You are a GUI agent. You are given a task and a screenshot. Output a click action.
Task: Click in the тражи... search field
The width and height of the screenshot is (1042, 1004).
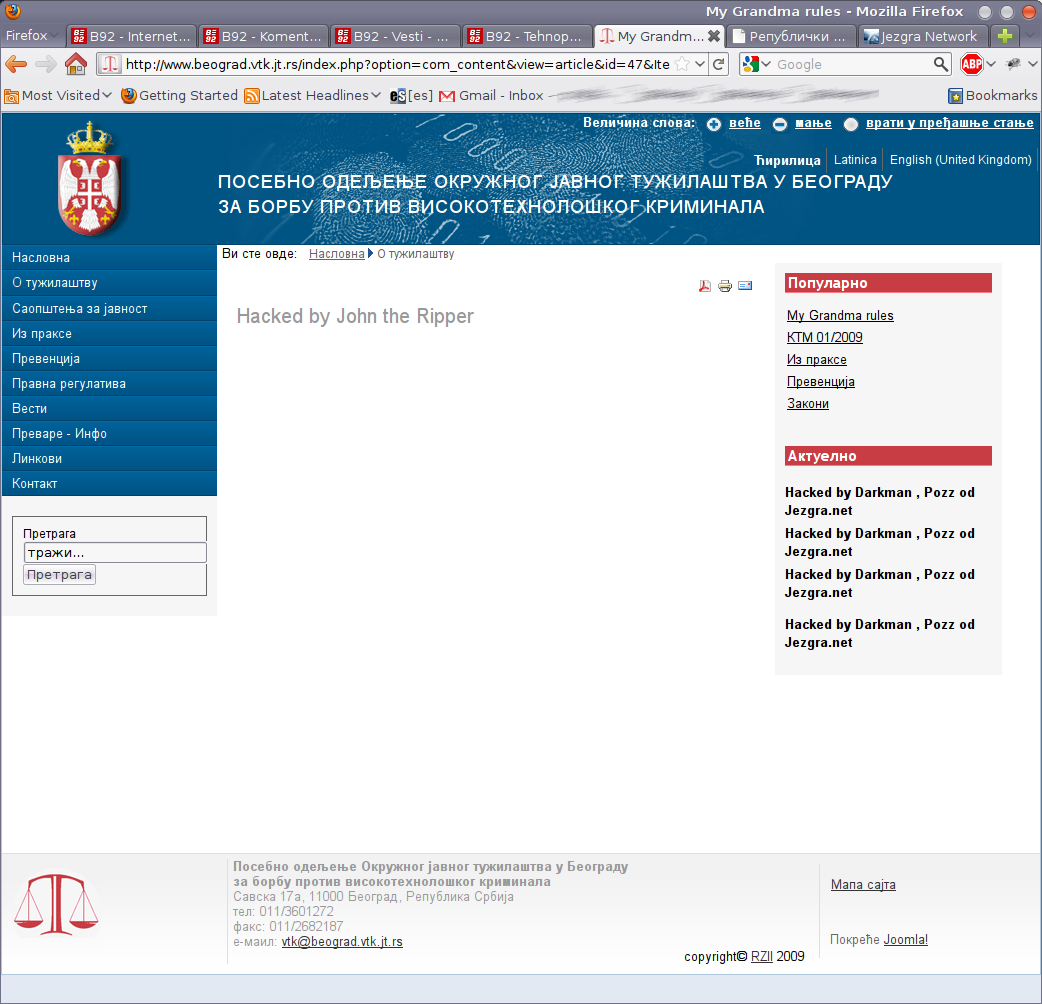coord(115,552)
